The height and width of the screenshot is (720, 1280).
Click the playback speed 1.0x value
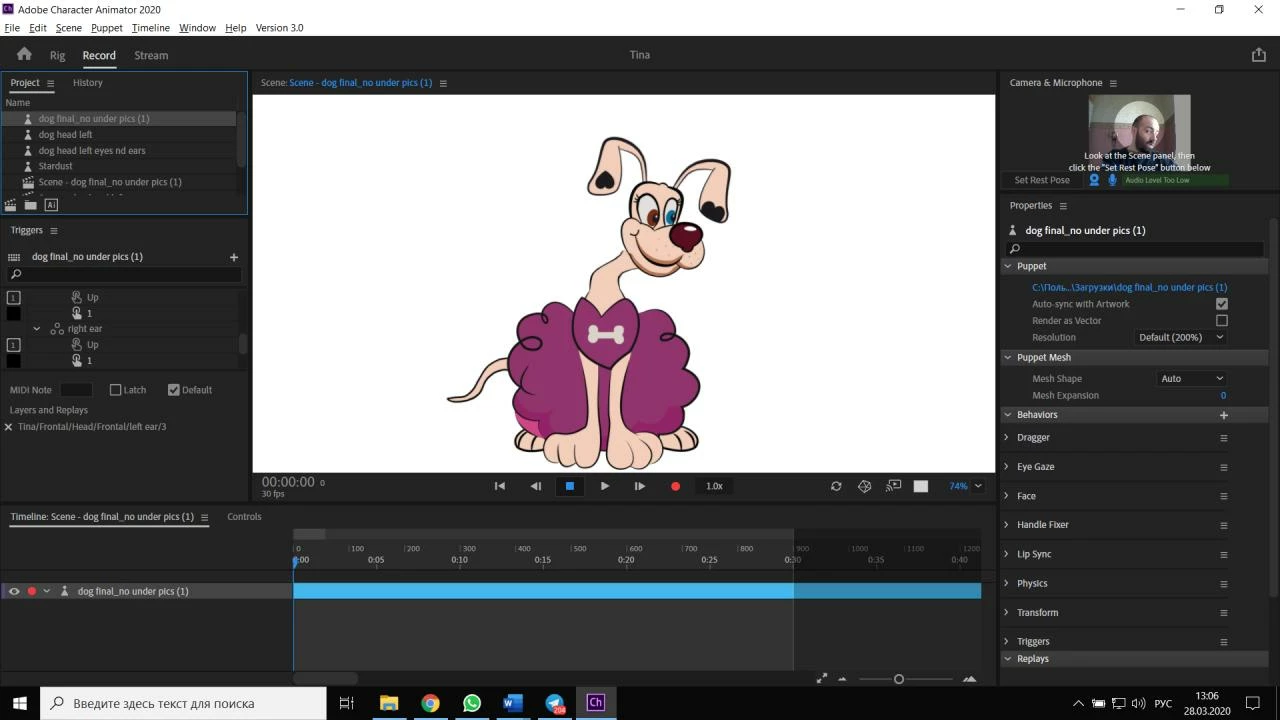[714, 486]
